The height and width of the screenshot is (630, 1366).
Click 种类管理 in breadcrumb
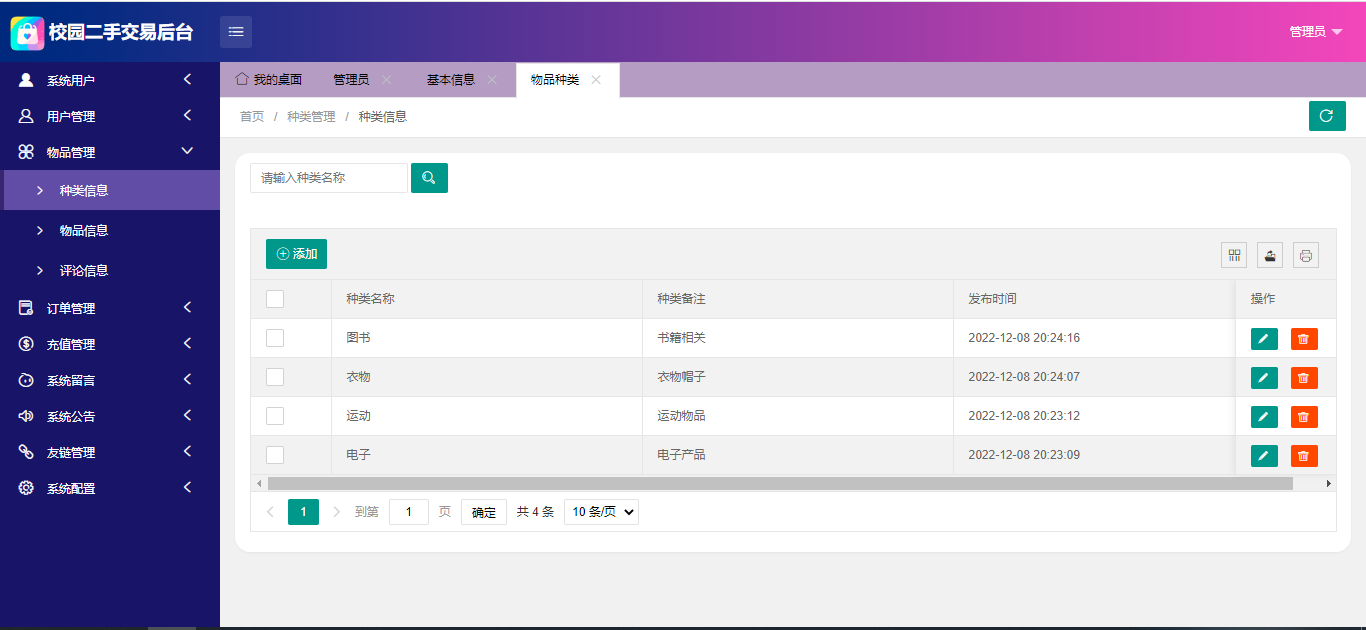click(x=311, y=117)
